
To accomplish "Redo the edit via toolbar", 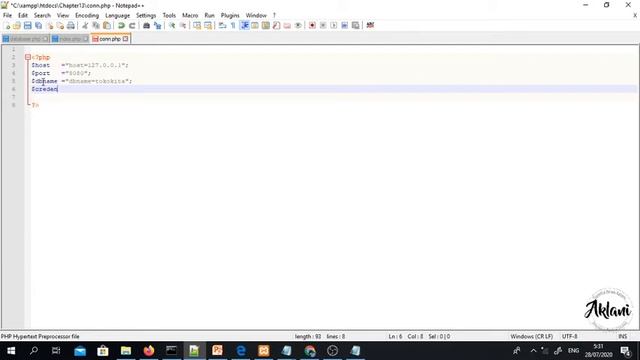I will [x=132, y=26].
